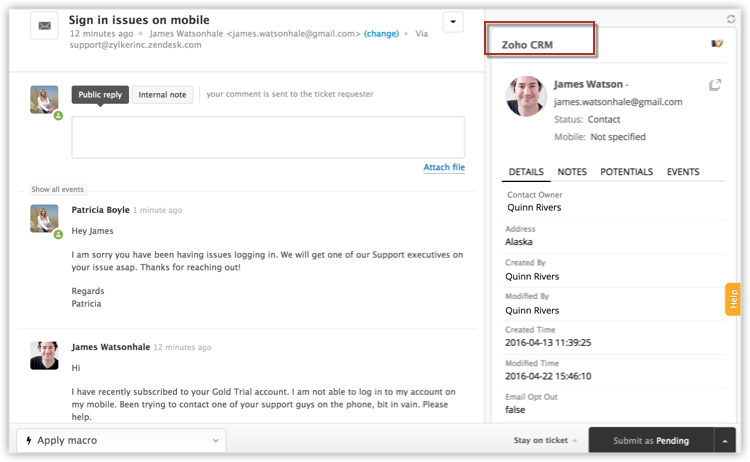Click the (change) requester link
Screen dimensions: 750x462
pyautogui.click(x=380, y=33)
